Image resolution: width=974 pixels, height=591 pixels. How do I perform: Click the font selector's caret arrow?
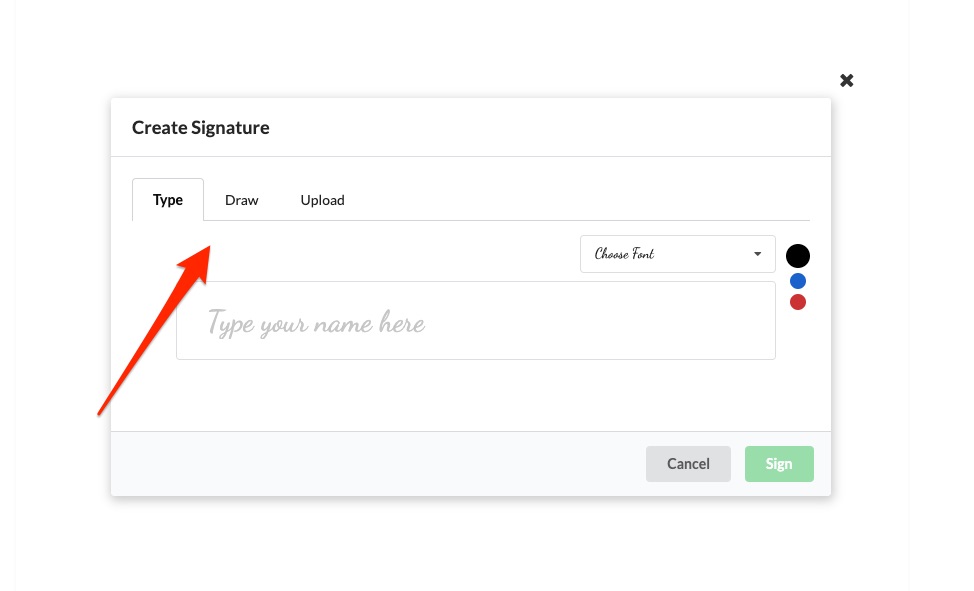pos(758,254)
